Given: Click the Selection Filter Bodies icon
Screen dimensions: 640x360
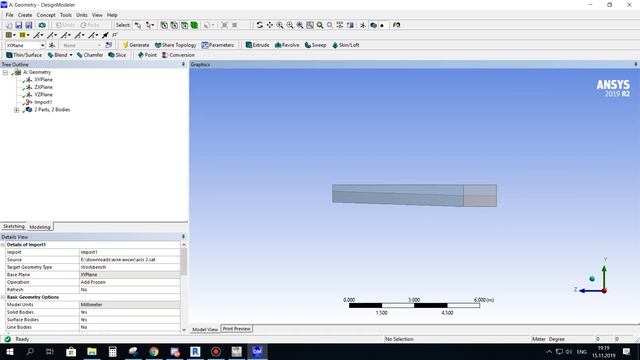Looking at the screenshot, I should pyautogui.click(x=194, y=25).
